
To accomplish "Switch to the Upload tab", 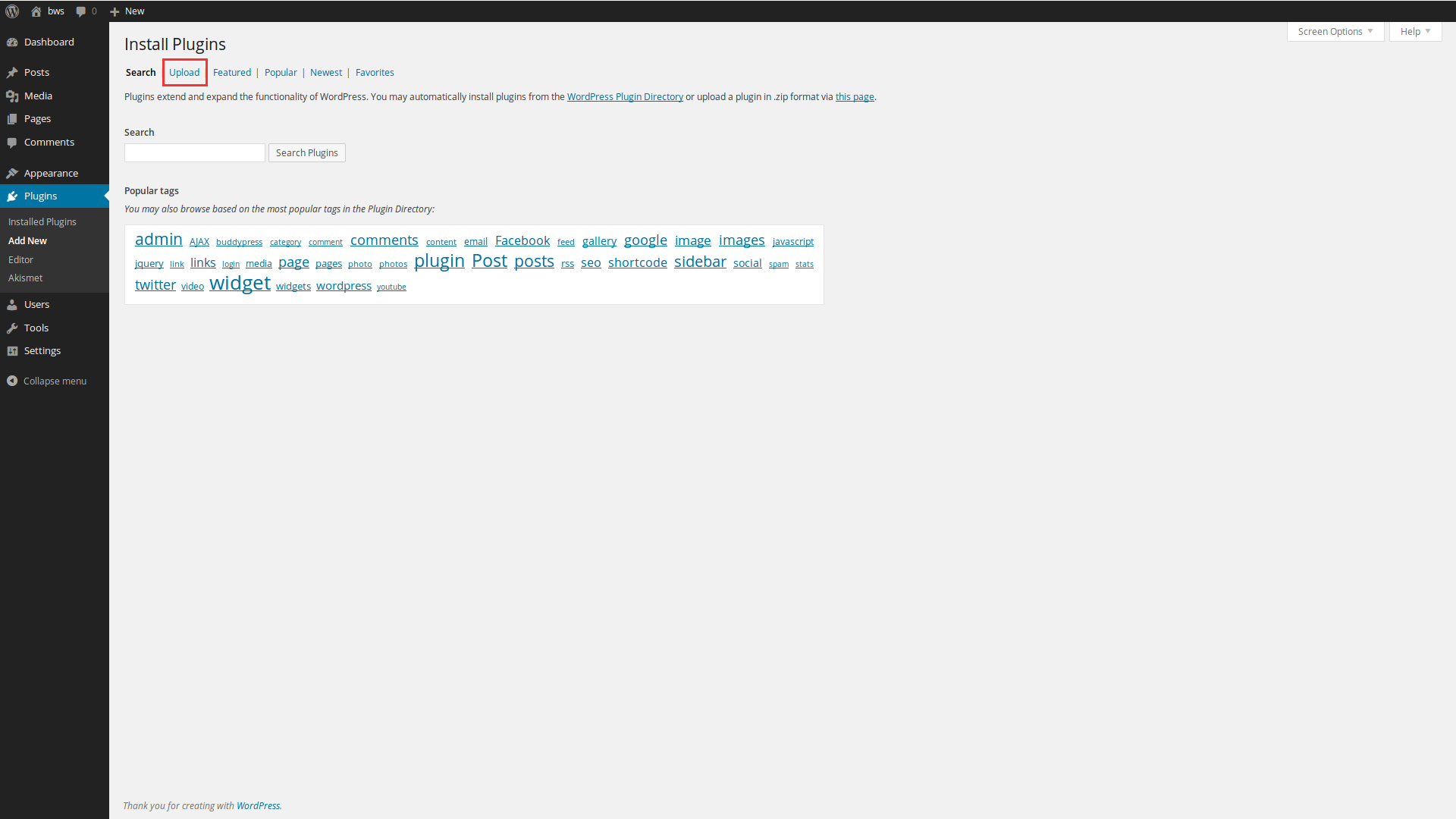I will tap(184, 72).
